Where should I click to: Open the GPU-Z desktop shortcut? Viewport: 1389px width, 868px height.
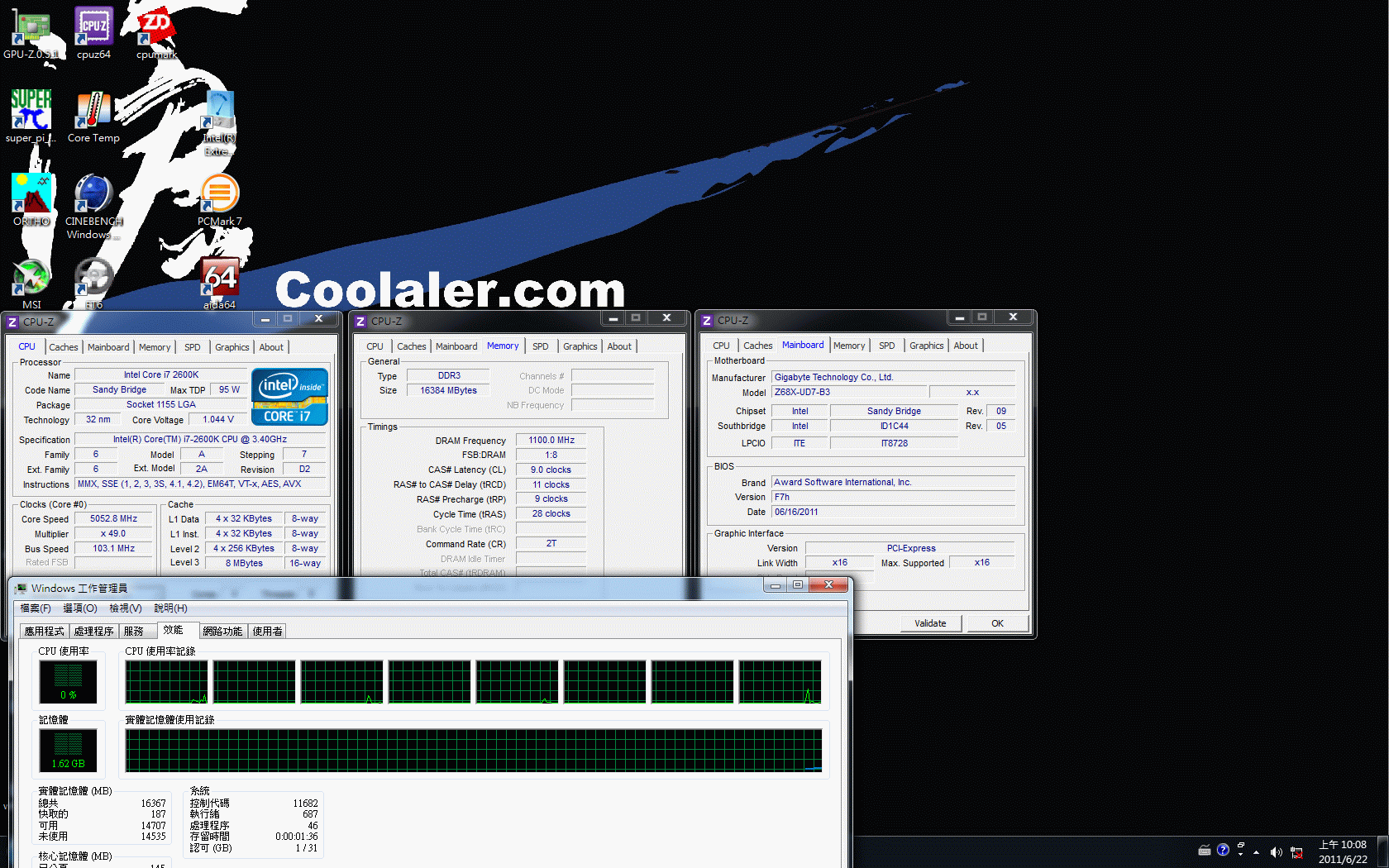click(x=31, y=33)
